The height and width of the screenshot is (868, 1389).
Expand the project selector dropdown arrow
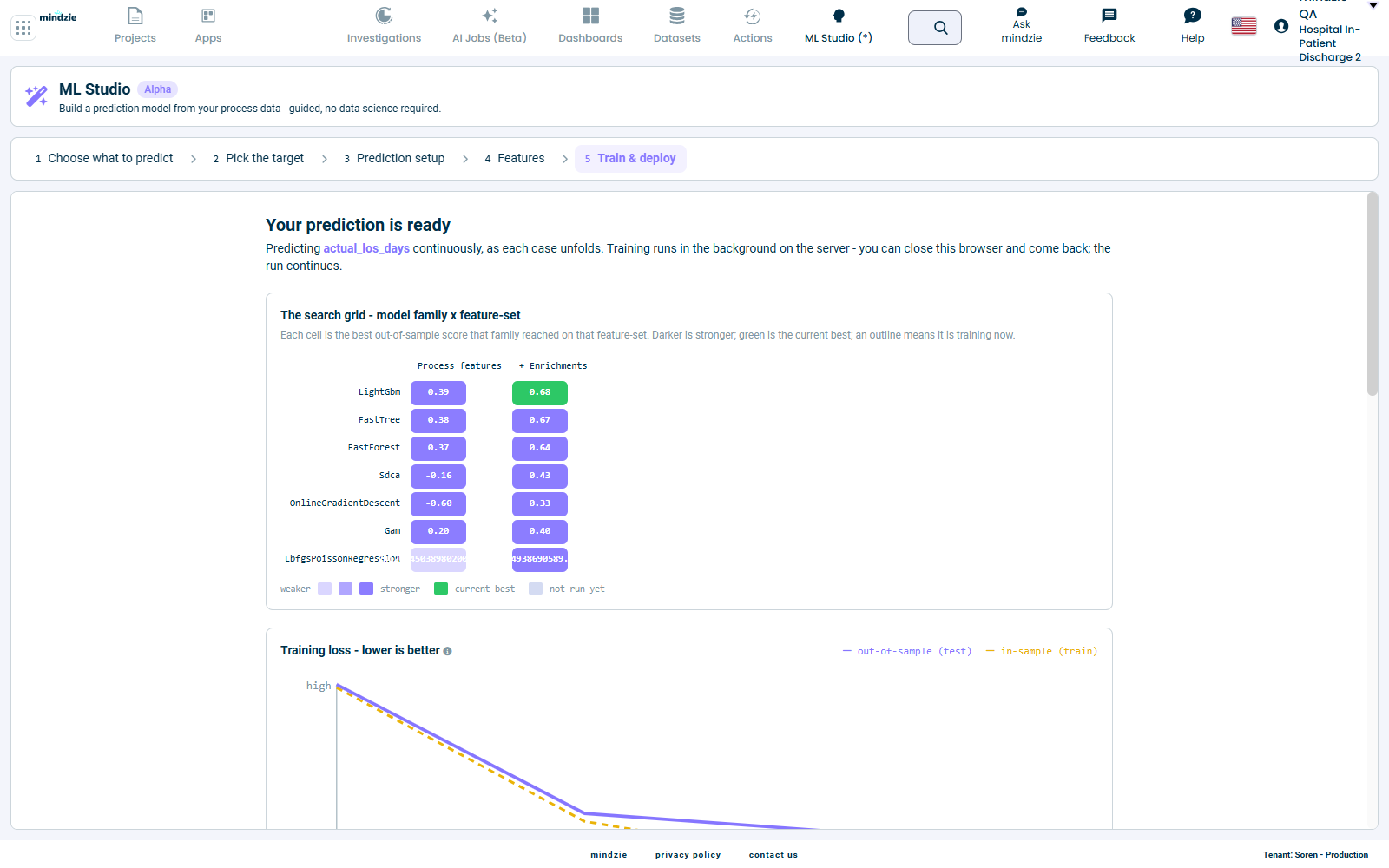pyautogui.click(x=1373, y=5)
